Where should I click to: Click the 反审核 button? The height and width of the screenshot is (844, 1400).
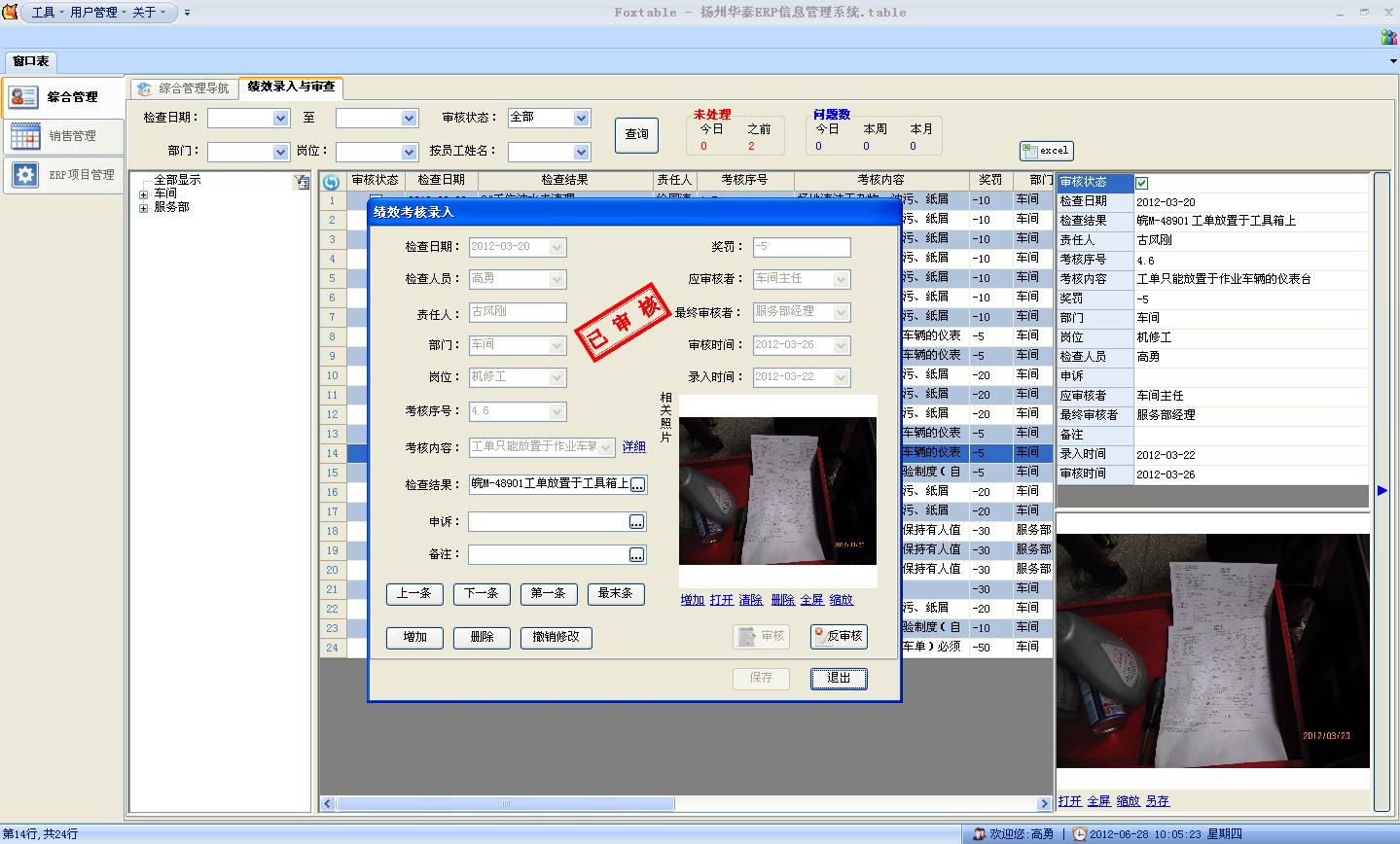tap(839, 636)
